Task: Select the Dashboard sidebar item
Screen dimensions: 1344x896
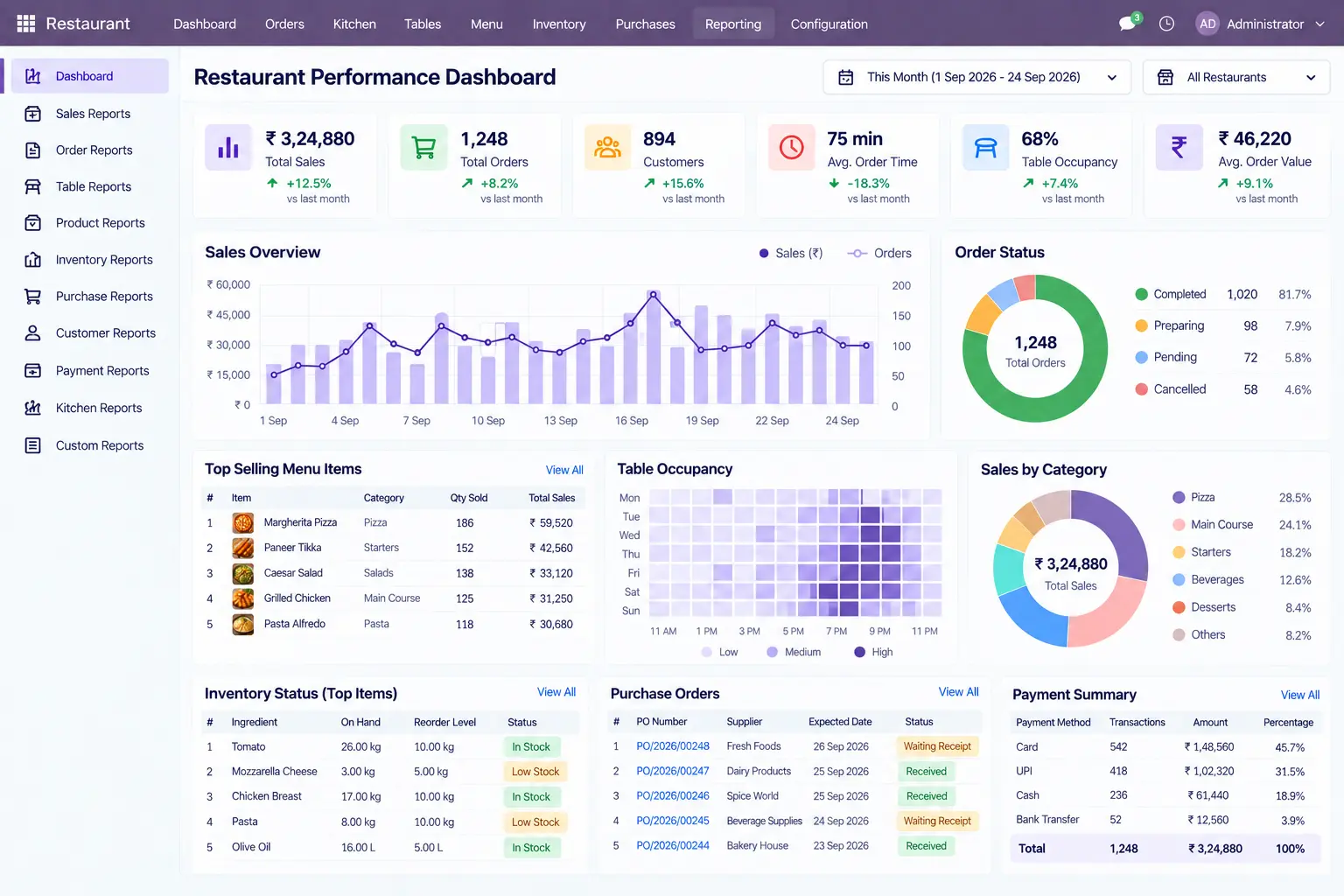Action: (x=90, y=76)
